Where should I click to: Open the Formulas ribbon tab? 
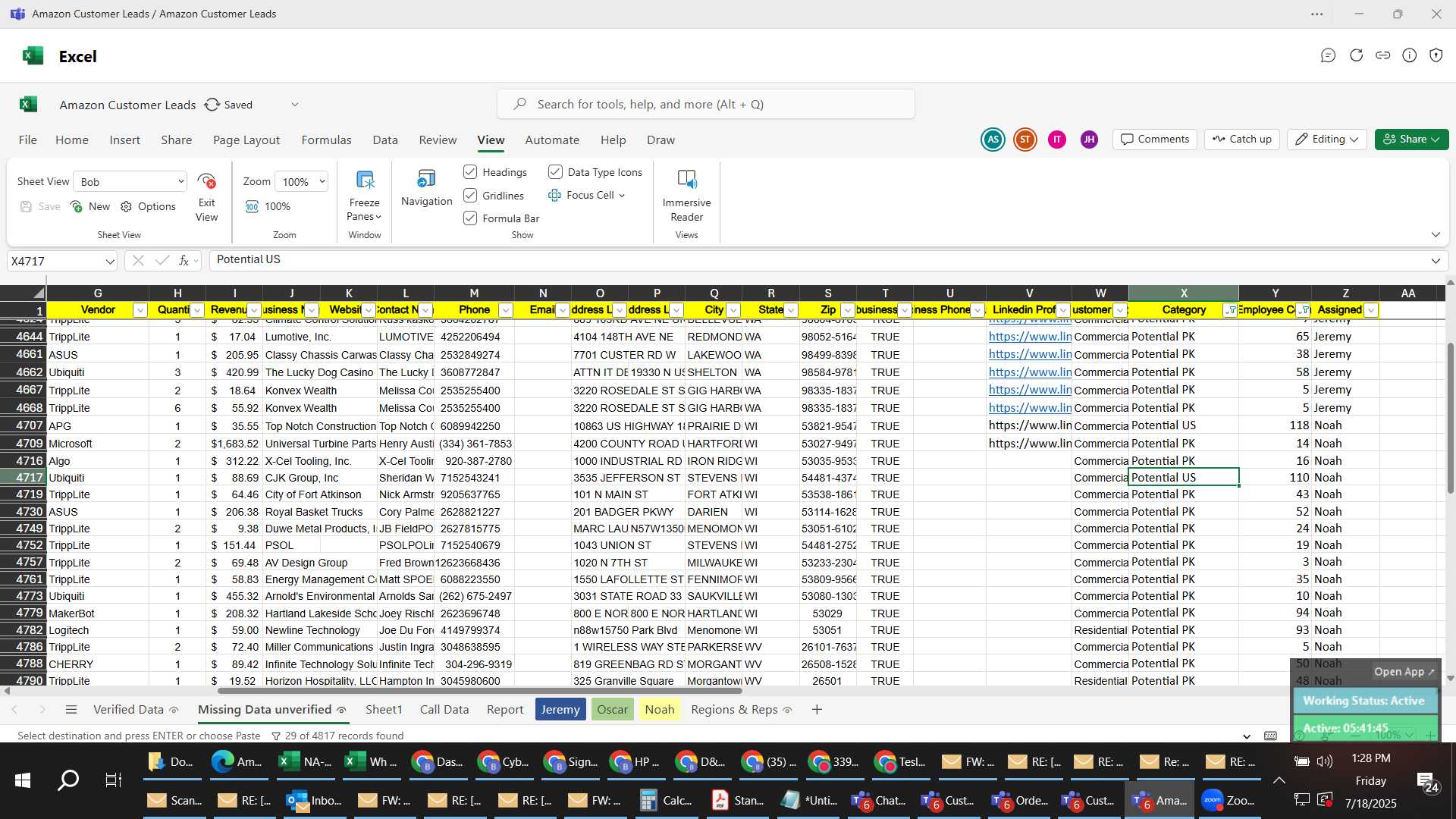tap(326, 140)
